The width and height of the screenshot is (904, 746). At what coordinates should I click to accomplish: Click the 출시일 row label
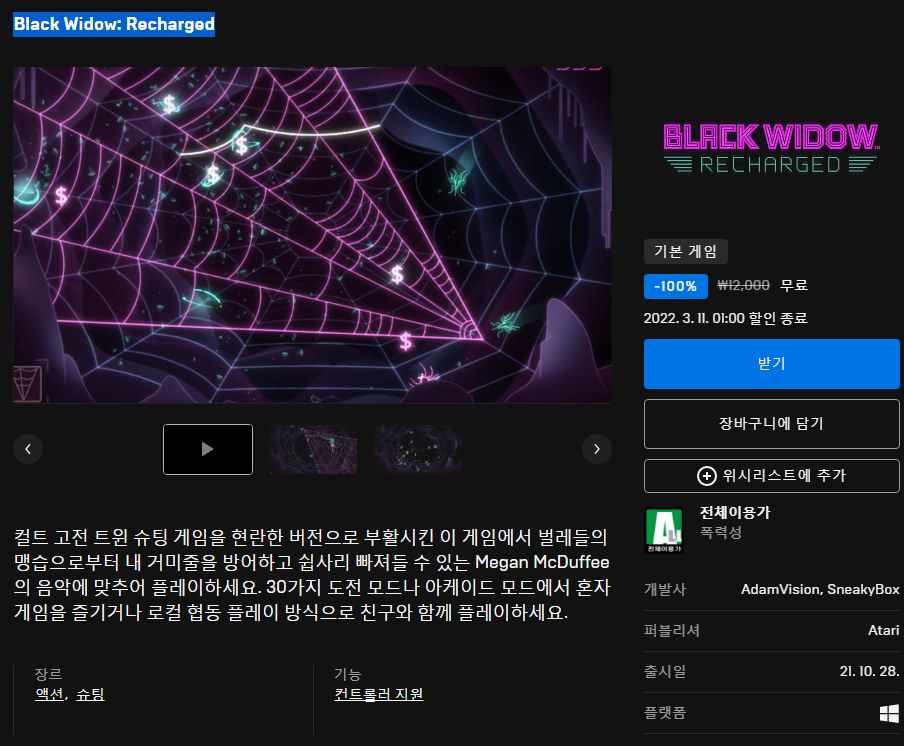(665, 672)
